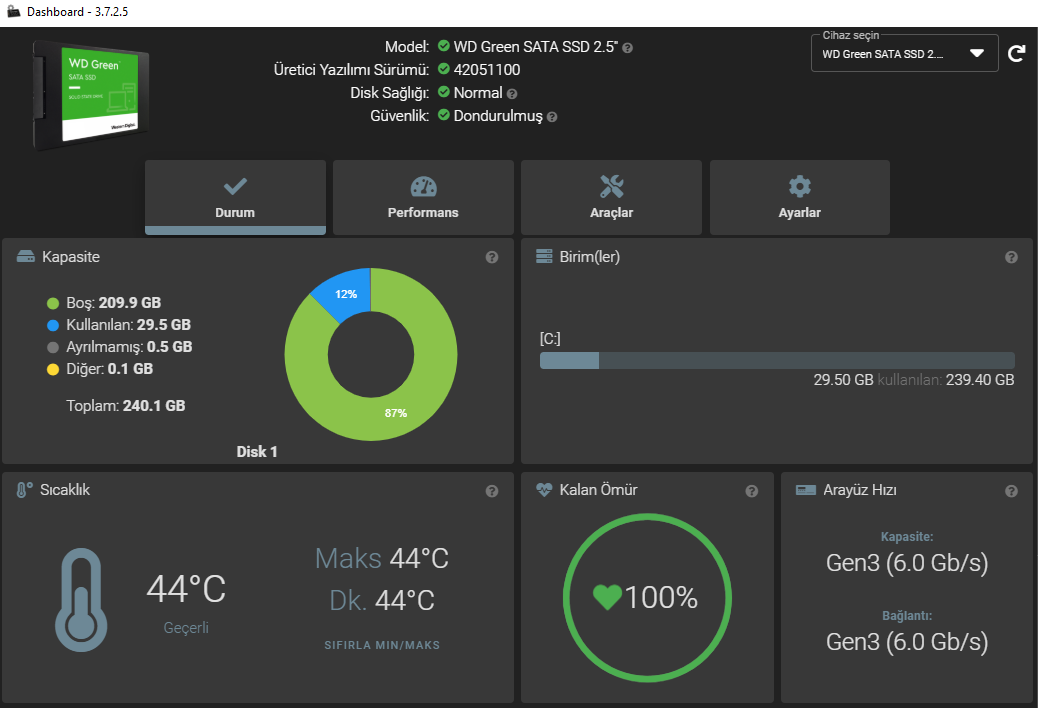Click the Boş: 209.9 GB value
This screenshot has height=708, width=1038.
point(114,303)
